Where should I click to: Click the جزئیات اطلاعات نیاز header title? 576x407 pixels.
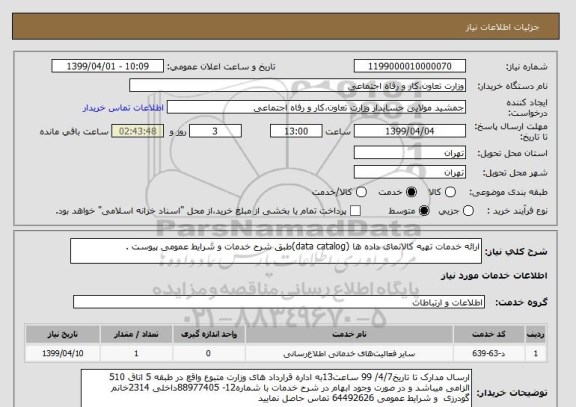(x=502, y=27)
